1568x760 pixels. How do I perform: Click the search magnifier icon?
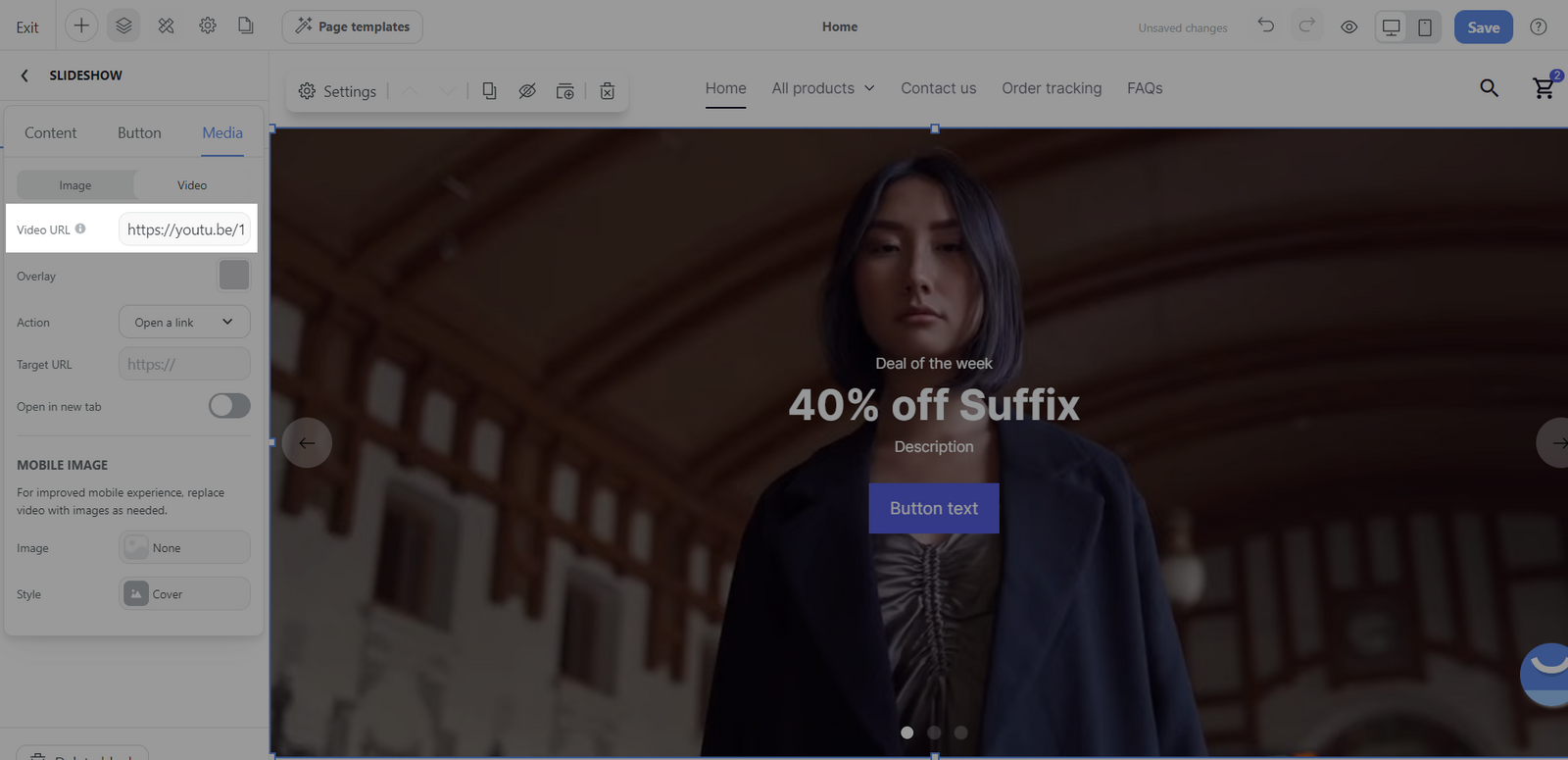tap(1489, 88)
